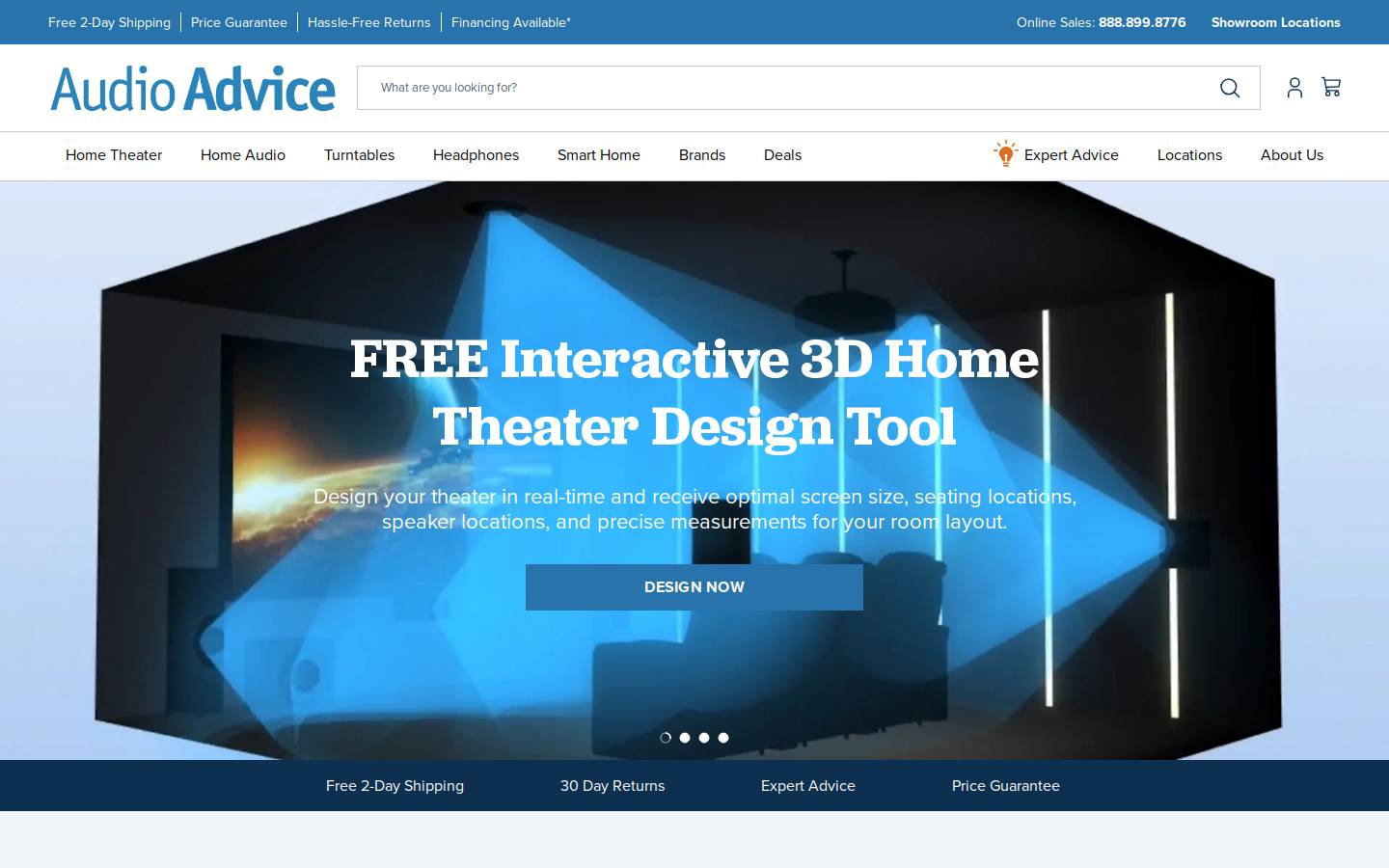Image resolution: width=1389 pixels, height=868 pixels.
Task: Select the second carousel slide dot
Action: pos(685,738)
